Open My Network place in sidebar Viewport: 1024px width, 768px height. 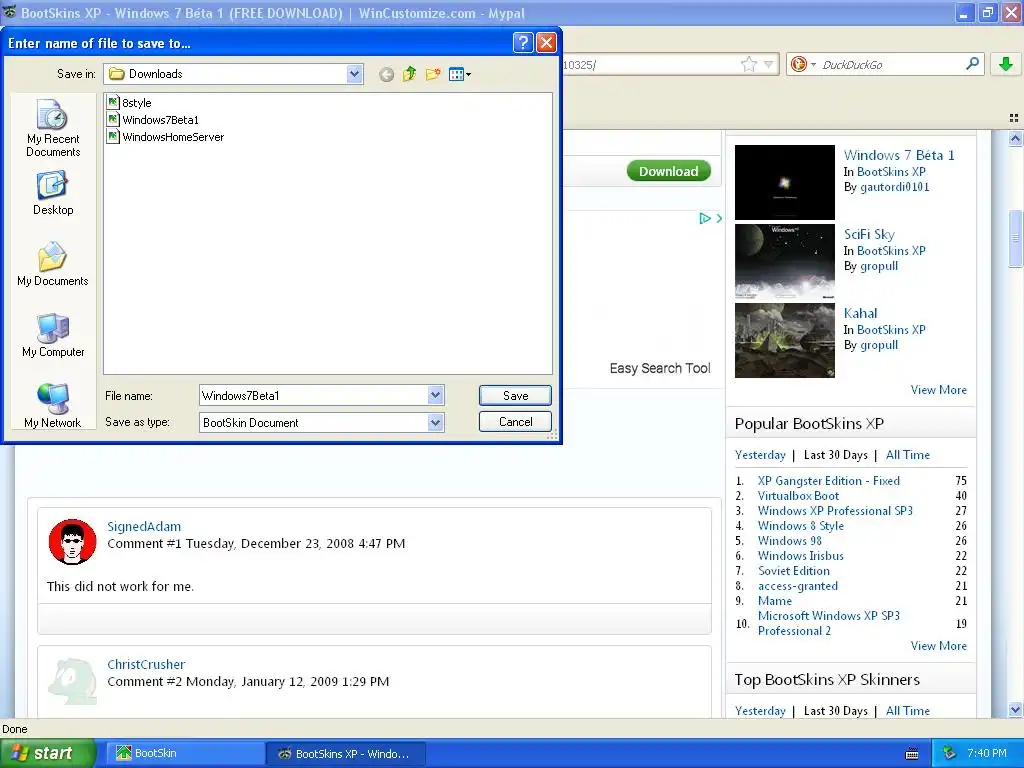(53, 406)
